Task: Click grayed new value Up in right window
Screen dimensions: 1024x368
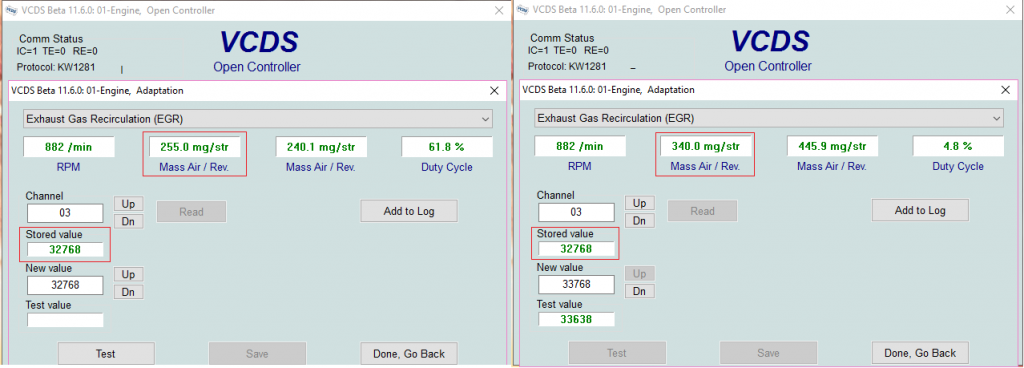Action: click(640, 273)
